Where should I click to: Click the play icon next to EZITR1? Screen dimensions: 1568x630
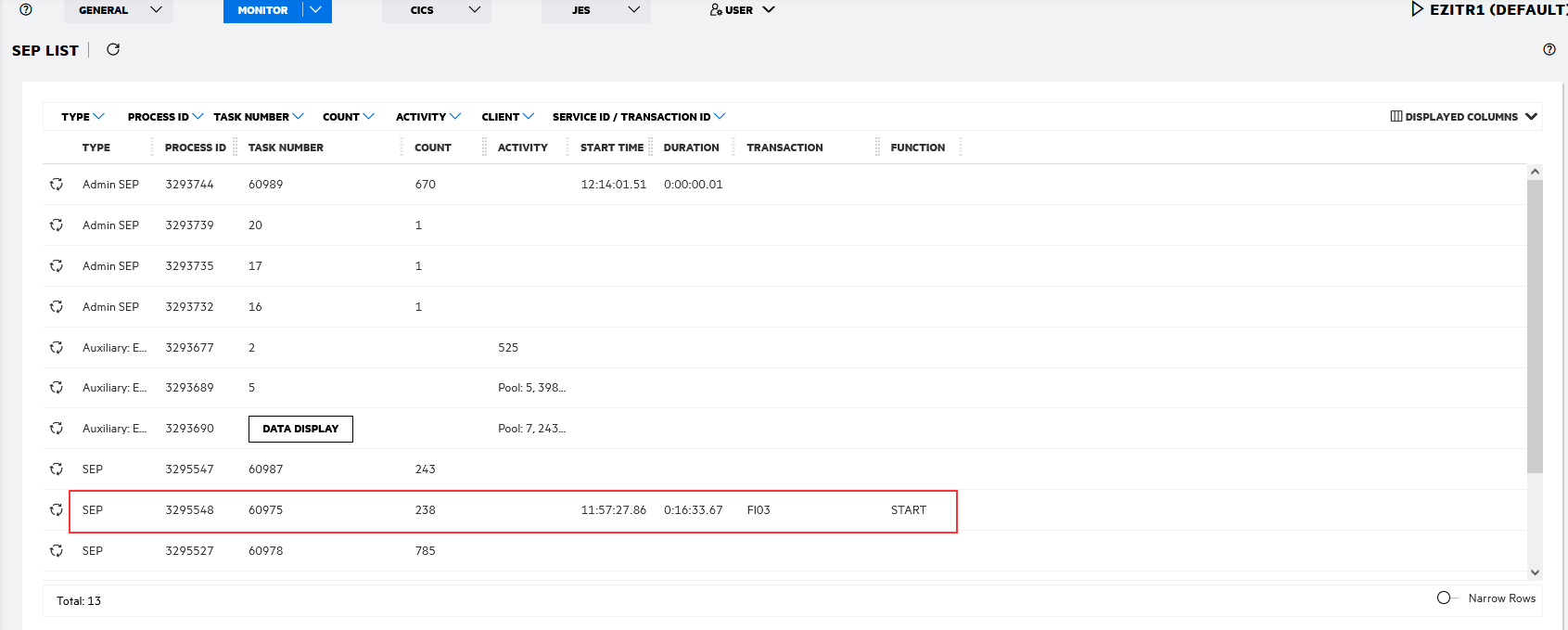point(1417,9)
